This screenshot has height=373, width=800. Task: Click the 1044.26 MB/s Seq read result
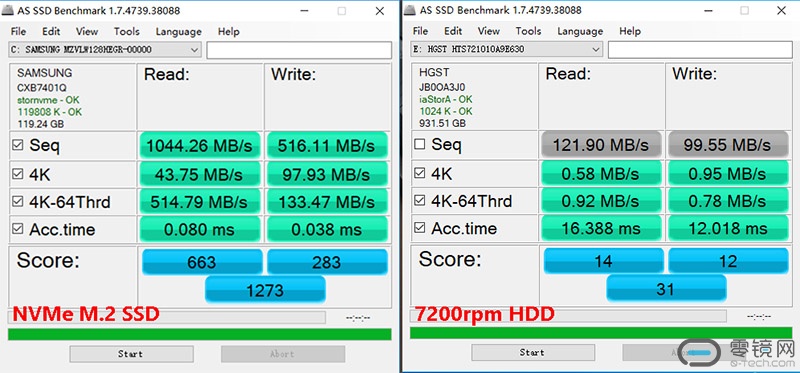[199, 146]
